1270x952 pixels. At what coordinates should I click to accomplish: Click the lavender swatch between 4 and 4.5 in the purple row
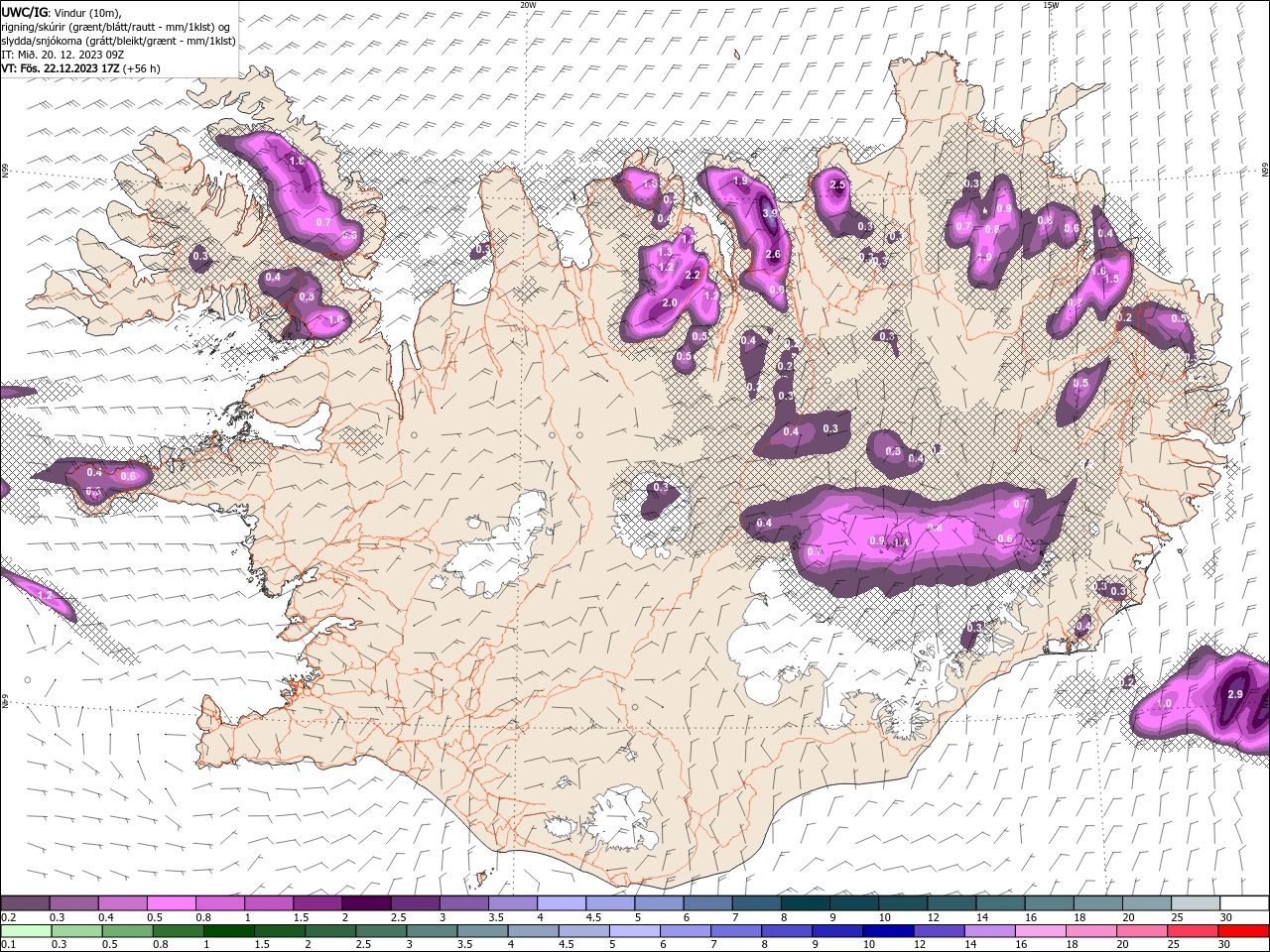562,903
